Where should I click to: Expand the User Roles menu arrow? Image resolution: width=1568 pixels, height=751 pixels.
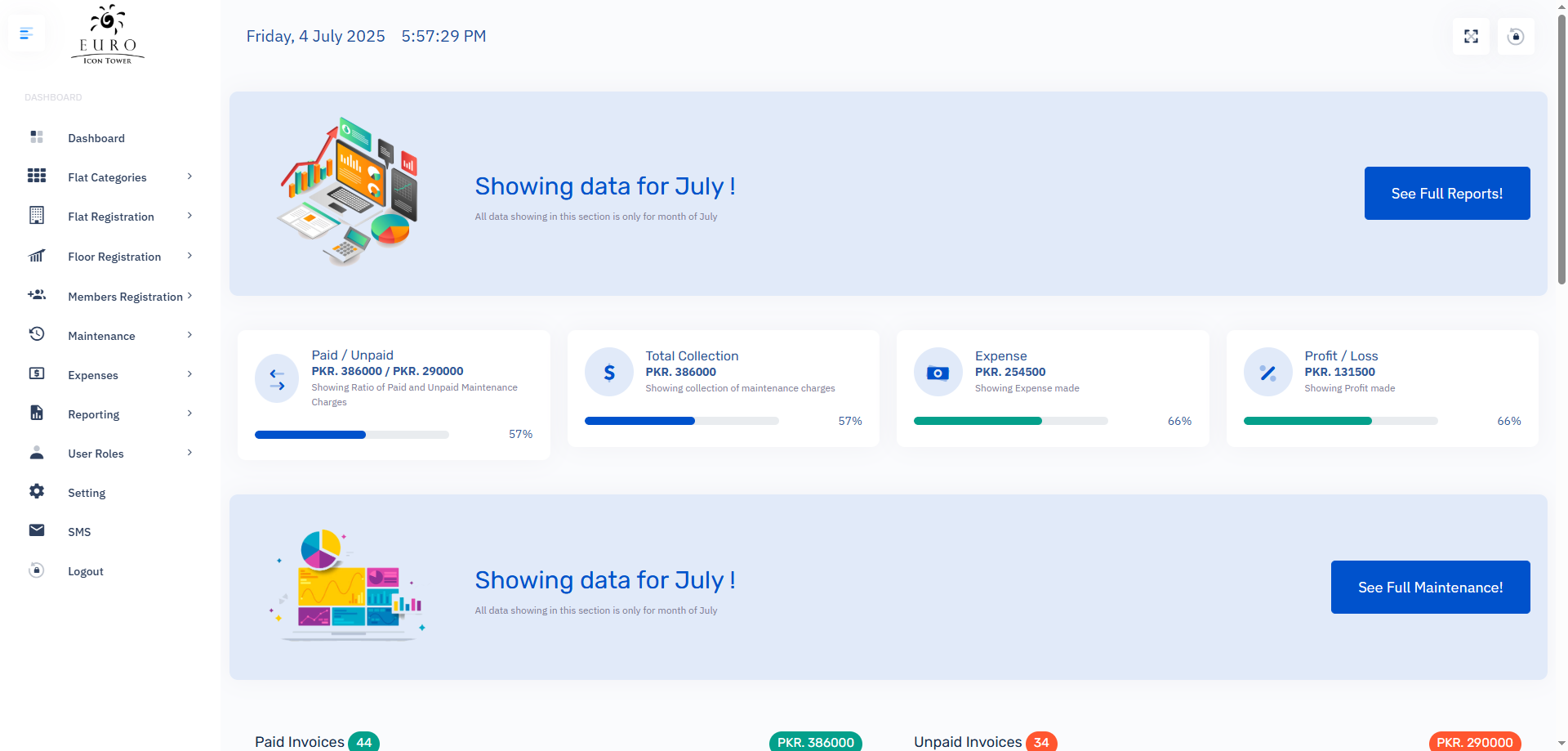(x=189, y=453)
